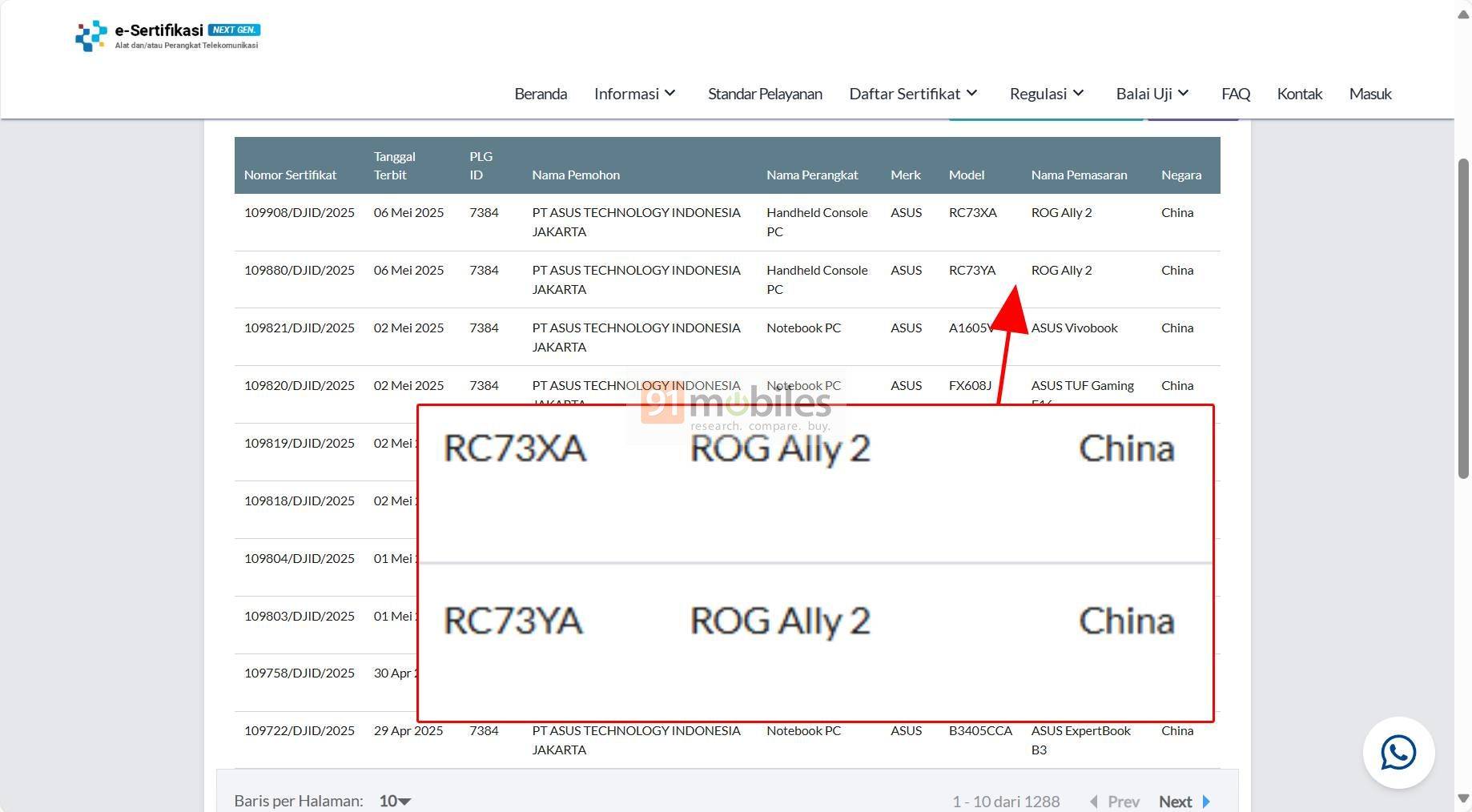
Task: Open the FAQ menu item
Action: click(1235, 94)
